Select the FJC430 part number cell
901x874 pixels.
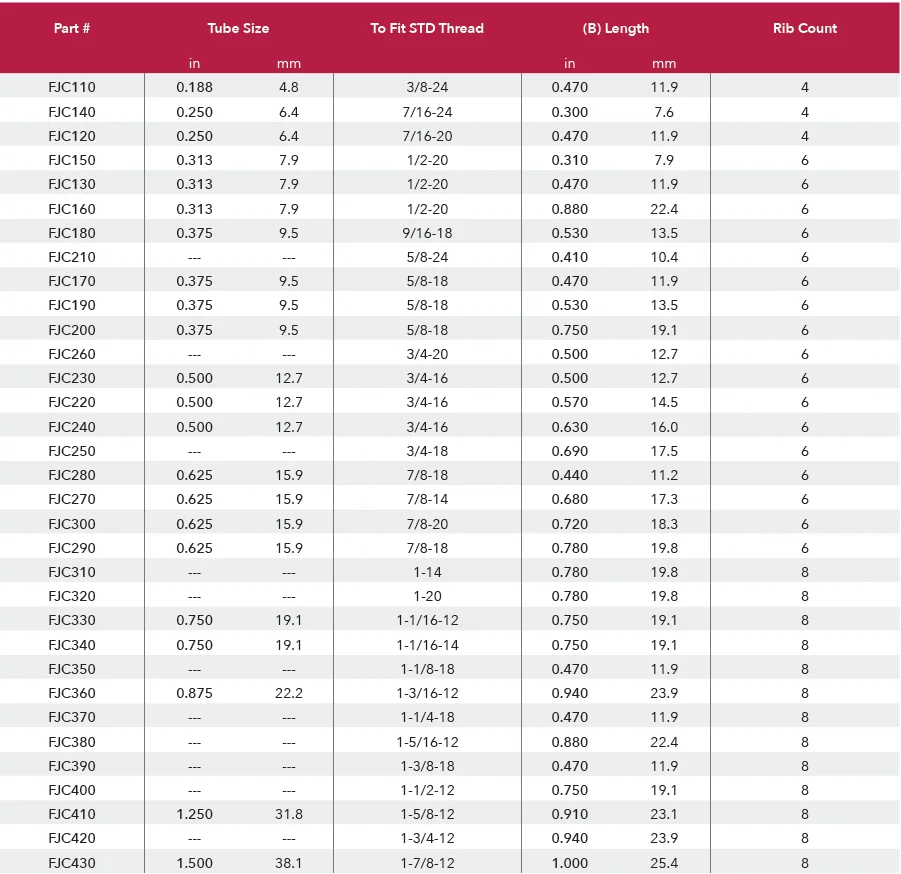click(x=72, y=863)
